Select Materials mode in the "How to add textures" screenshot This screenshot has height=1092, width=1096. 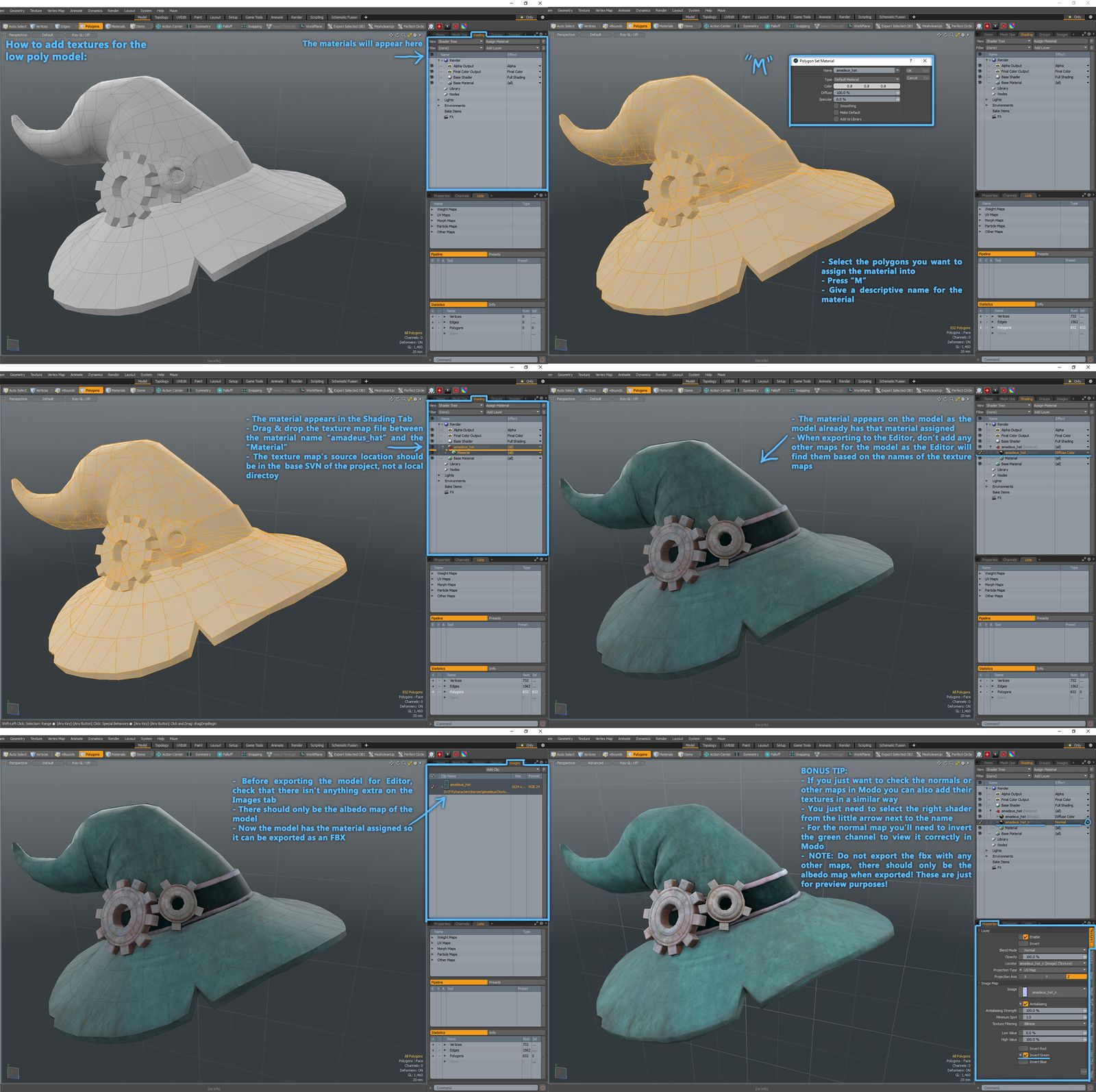(x=116, y=26)
